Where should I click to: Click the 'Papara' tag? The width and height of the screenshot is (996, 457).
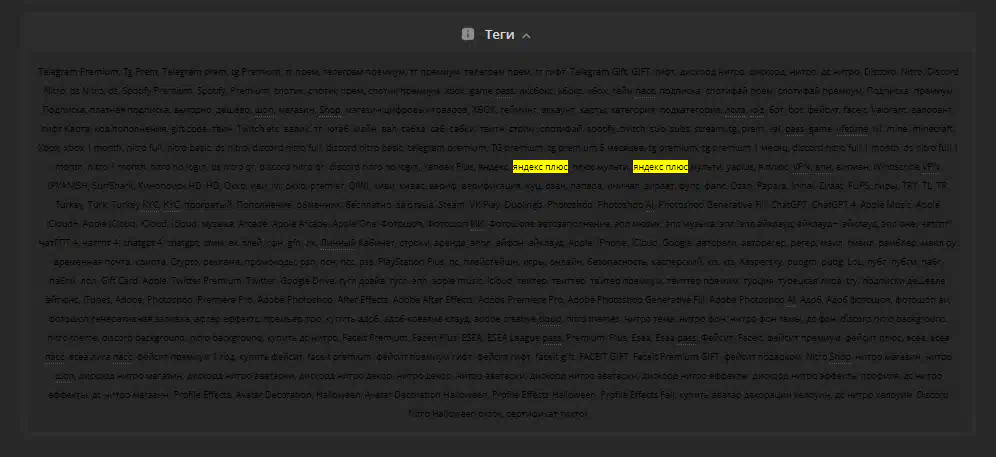pyautogui.click(x=771, y=186)
